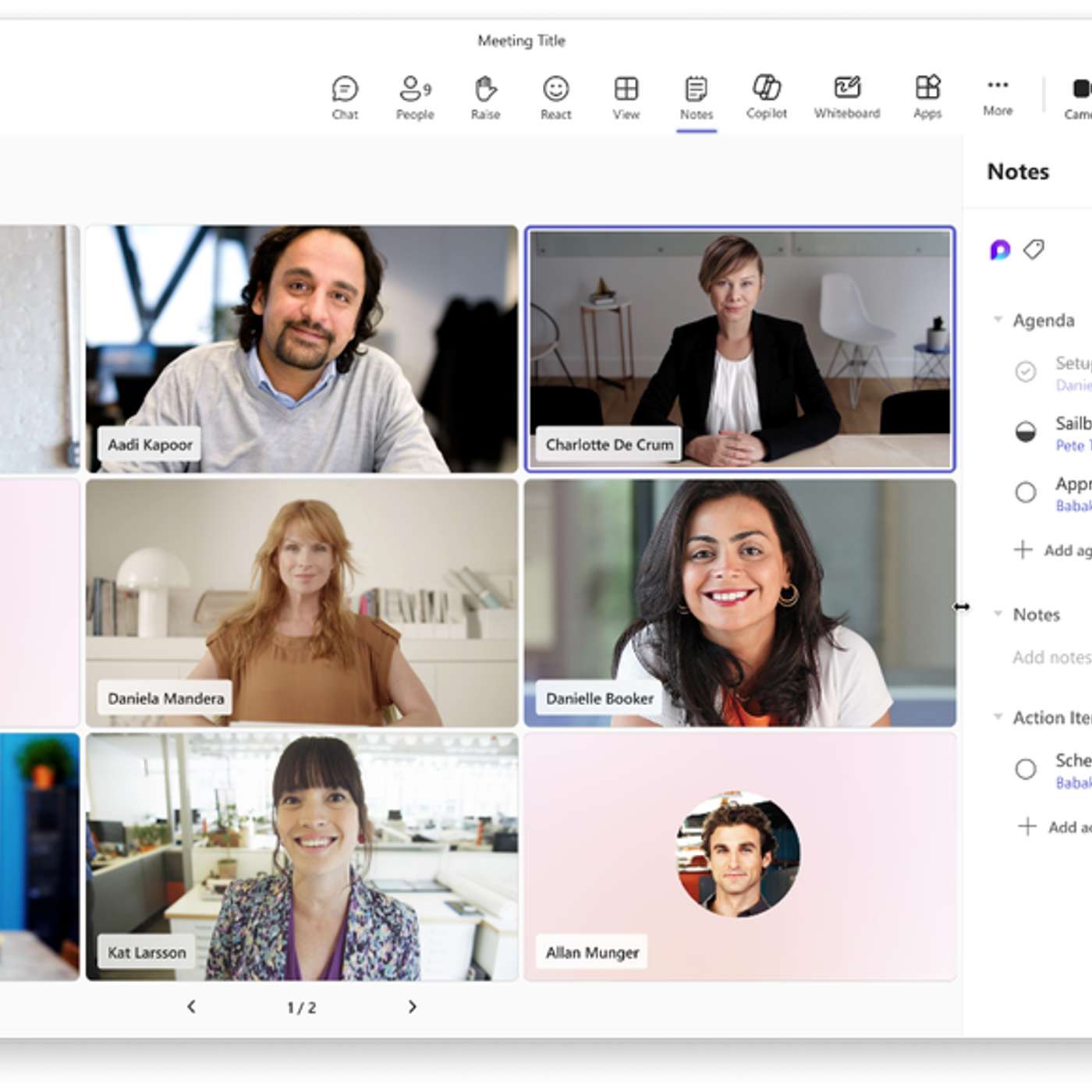Click the assignee link under the Setup agenda item

(1073, 385)
